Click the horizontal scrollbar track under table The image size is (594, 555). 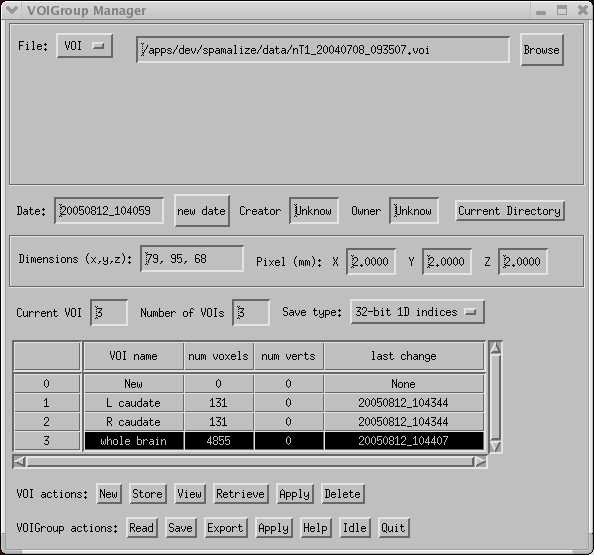(x=250, y=462)
